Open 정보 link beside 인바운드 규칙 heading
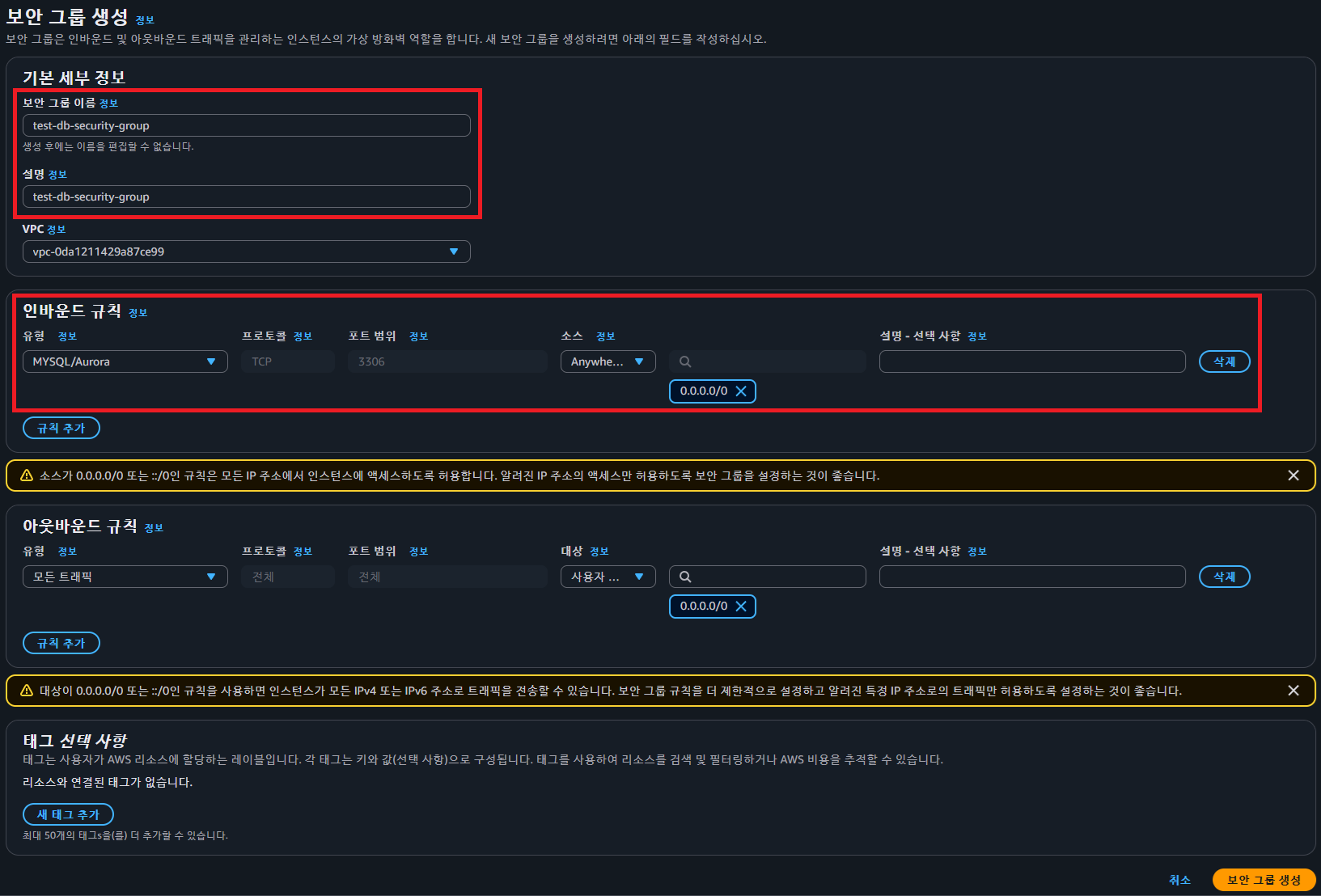The width and height of the screenshot is (1321, 896). point(138,313)
